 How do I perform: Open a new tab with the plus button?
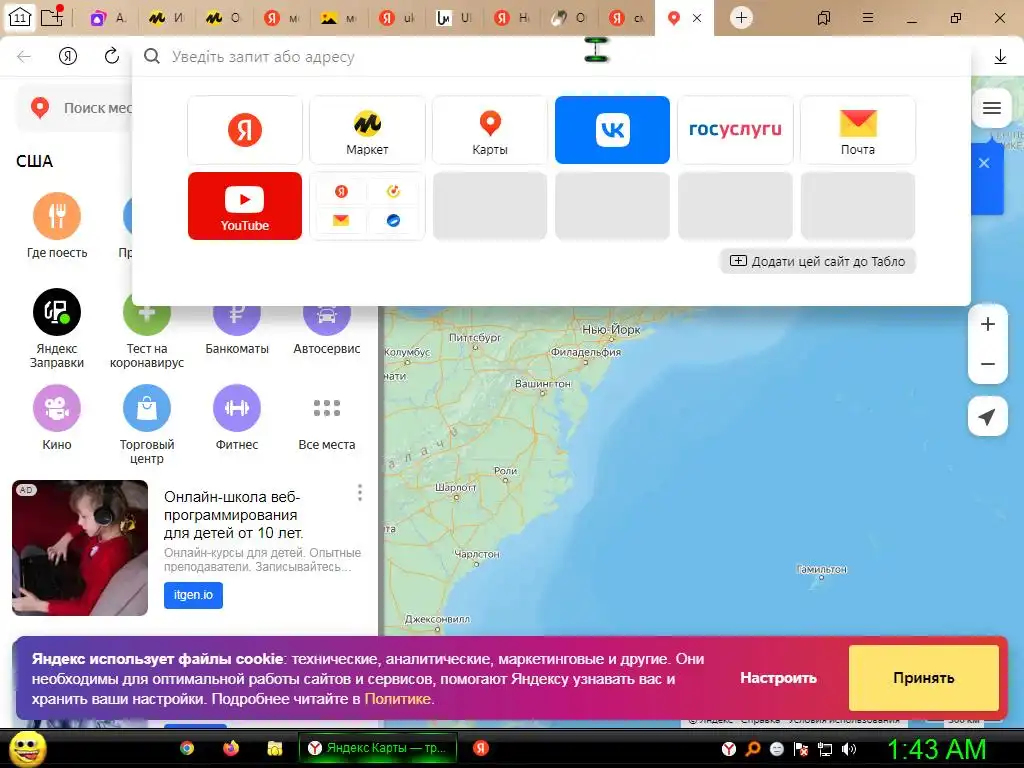coord(741,18)
